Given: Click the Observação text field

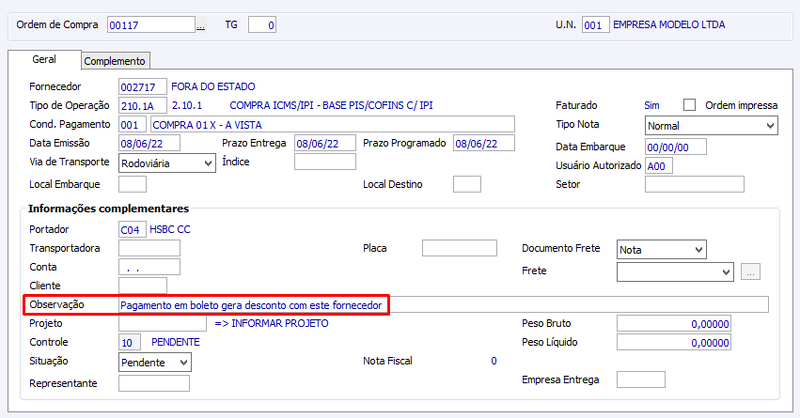Looking at the screenshot, I should click(443, 305).
